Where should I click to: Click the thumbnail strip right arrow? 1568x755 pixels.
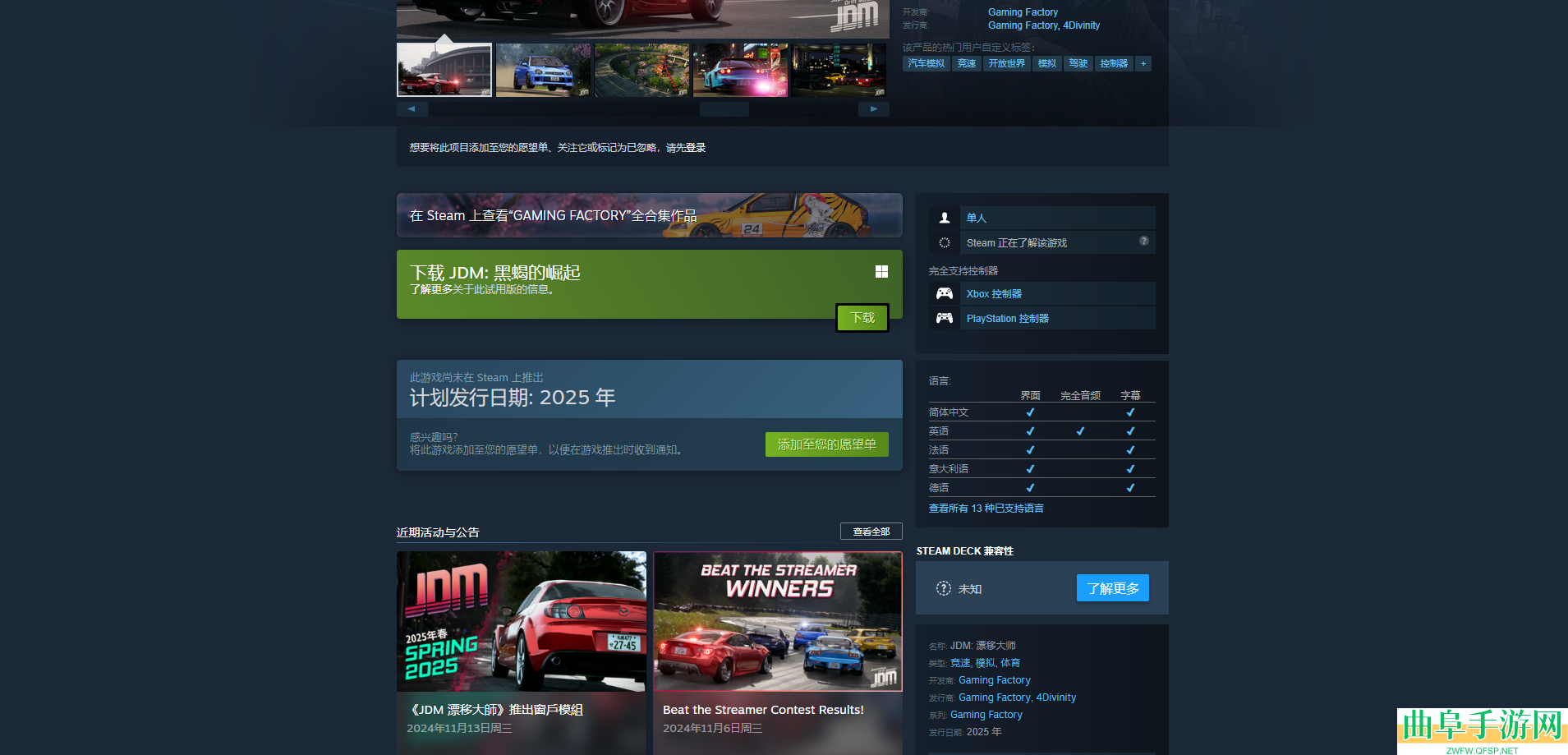[874, 109]
